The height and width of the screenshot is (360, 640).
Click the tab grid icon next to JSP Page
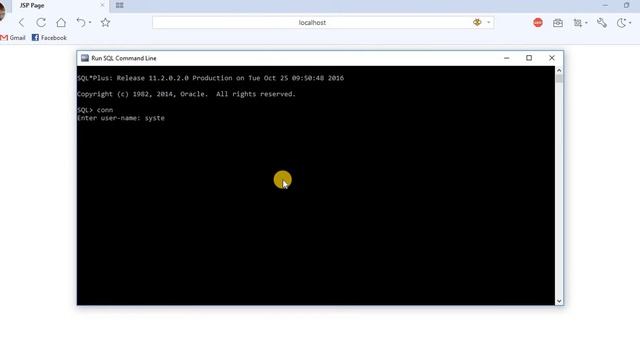(120, 5)
